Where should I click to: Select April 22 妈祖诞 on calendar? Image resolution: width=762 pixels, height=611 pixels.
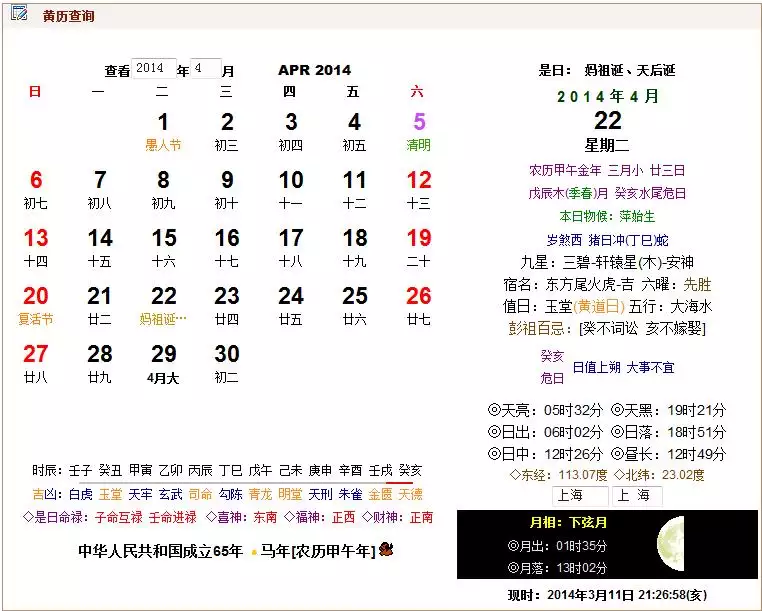point(163,304)
